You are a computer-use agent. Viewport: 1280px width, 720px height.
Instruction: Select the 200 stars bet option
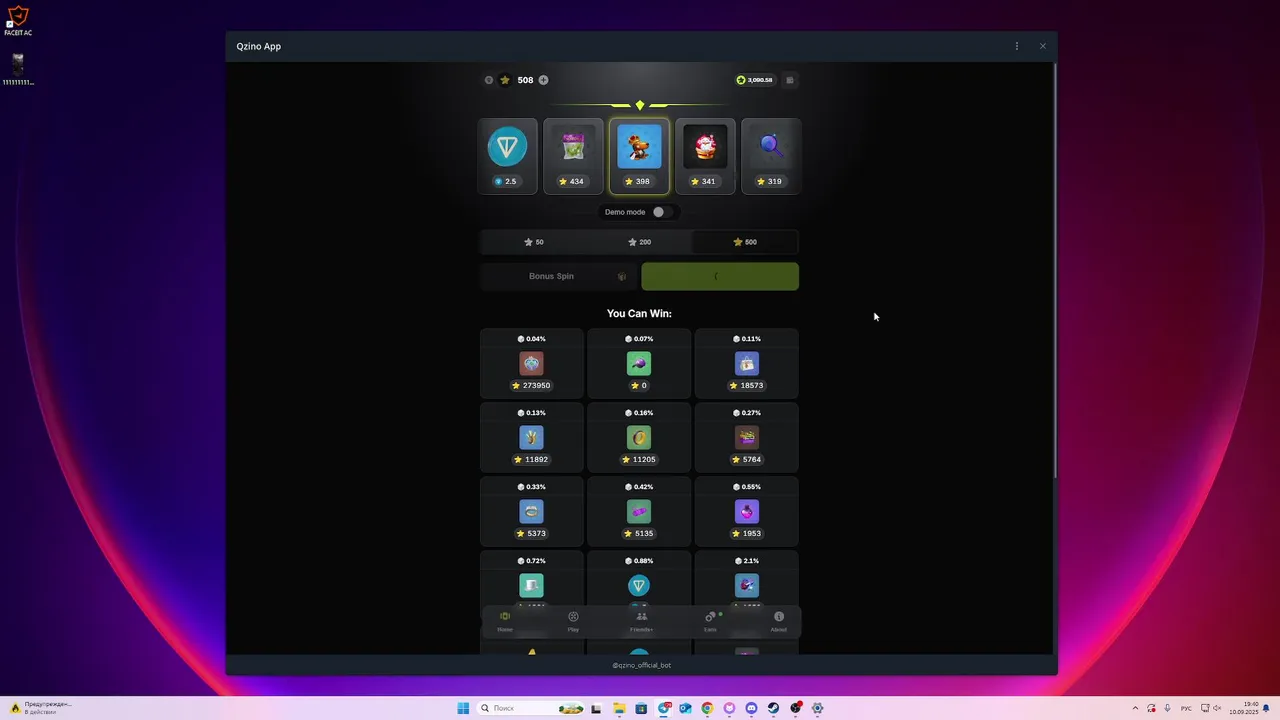(x=639, y=242)
